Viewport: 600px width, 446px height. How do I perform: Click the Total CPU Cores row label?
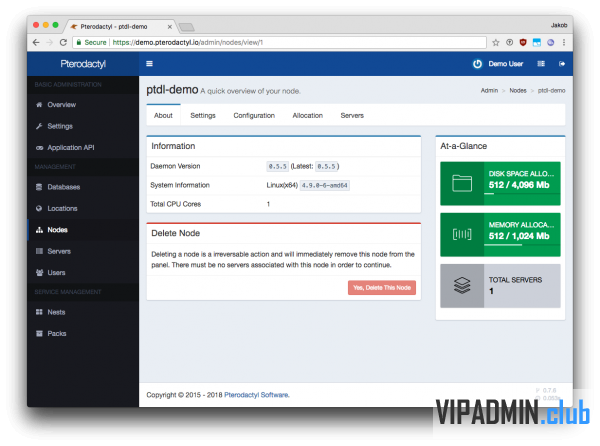pyautogui.click(x=176, y=204)
